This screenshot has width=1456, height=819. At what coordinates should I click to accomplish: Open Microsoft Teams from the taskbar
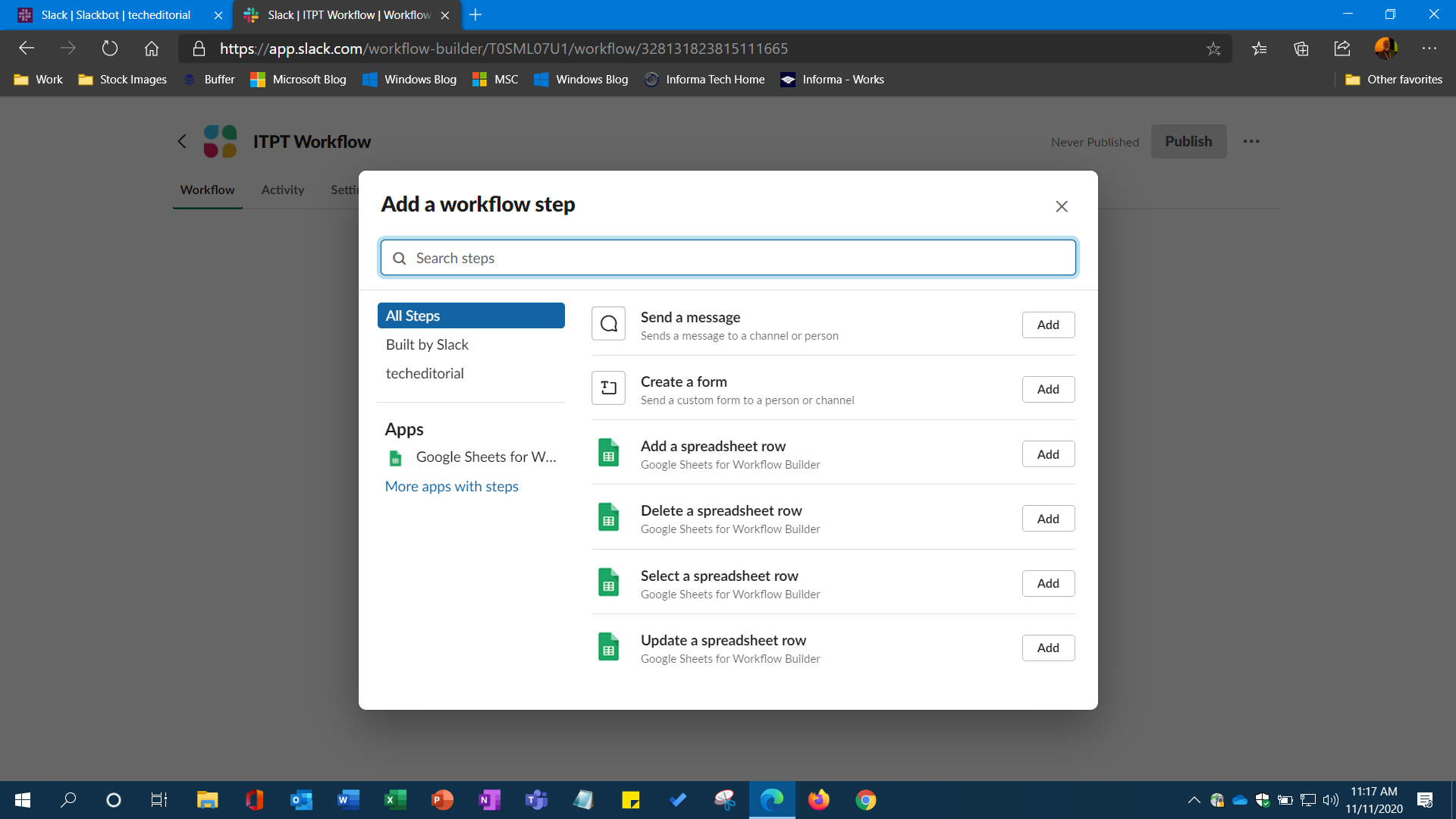[536, 799]
